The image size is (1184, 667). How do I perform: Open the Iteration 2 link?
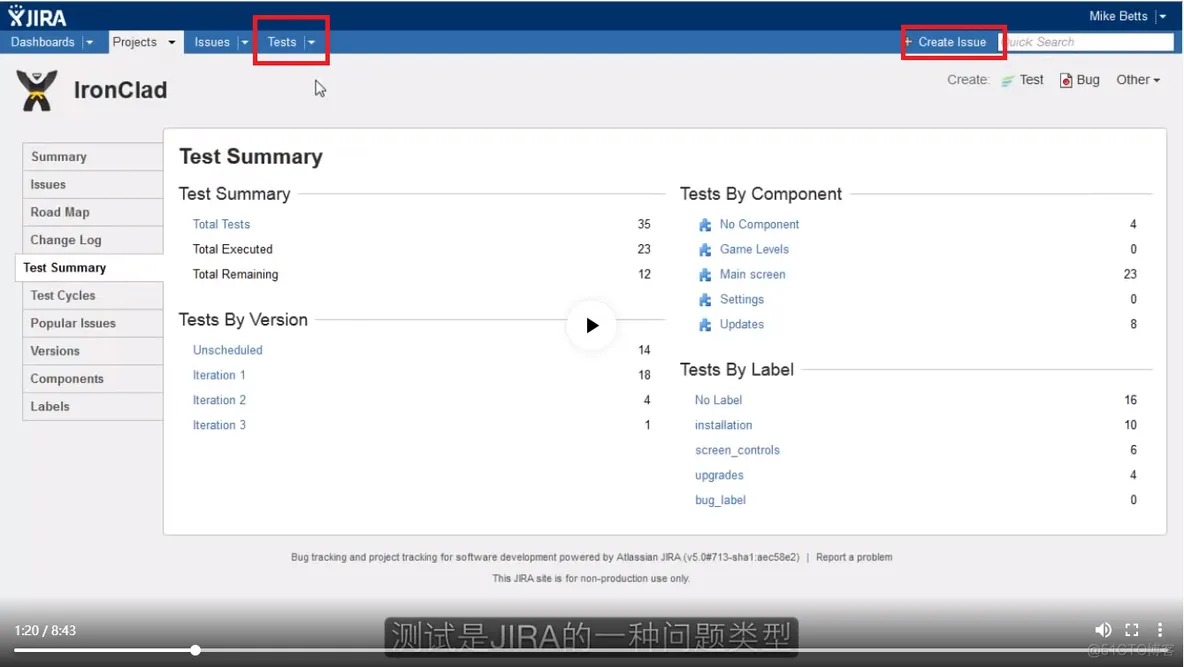coord(219,400)
